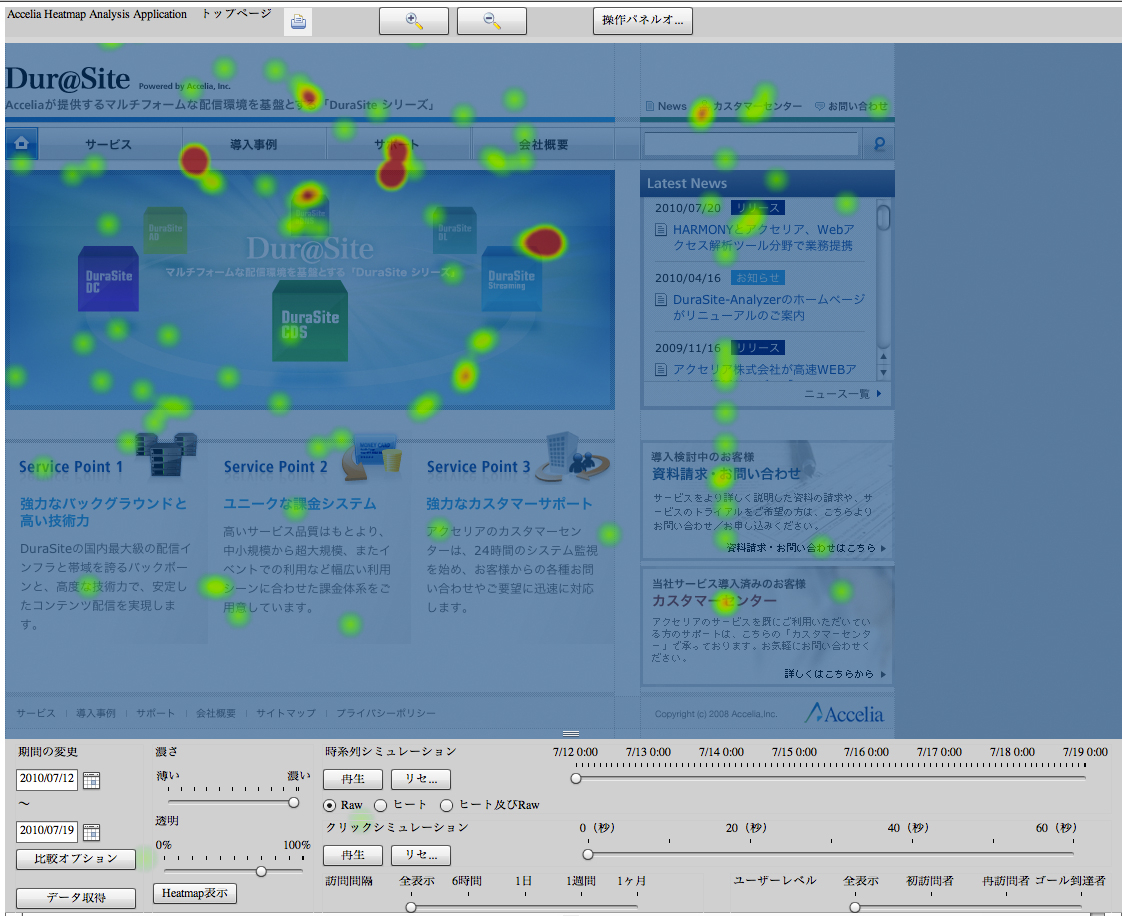Screen dimensions: 1122x916
Task: Open the 導入事例 tab in the main navigation
Action: (x=253, y=145)
